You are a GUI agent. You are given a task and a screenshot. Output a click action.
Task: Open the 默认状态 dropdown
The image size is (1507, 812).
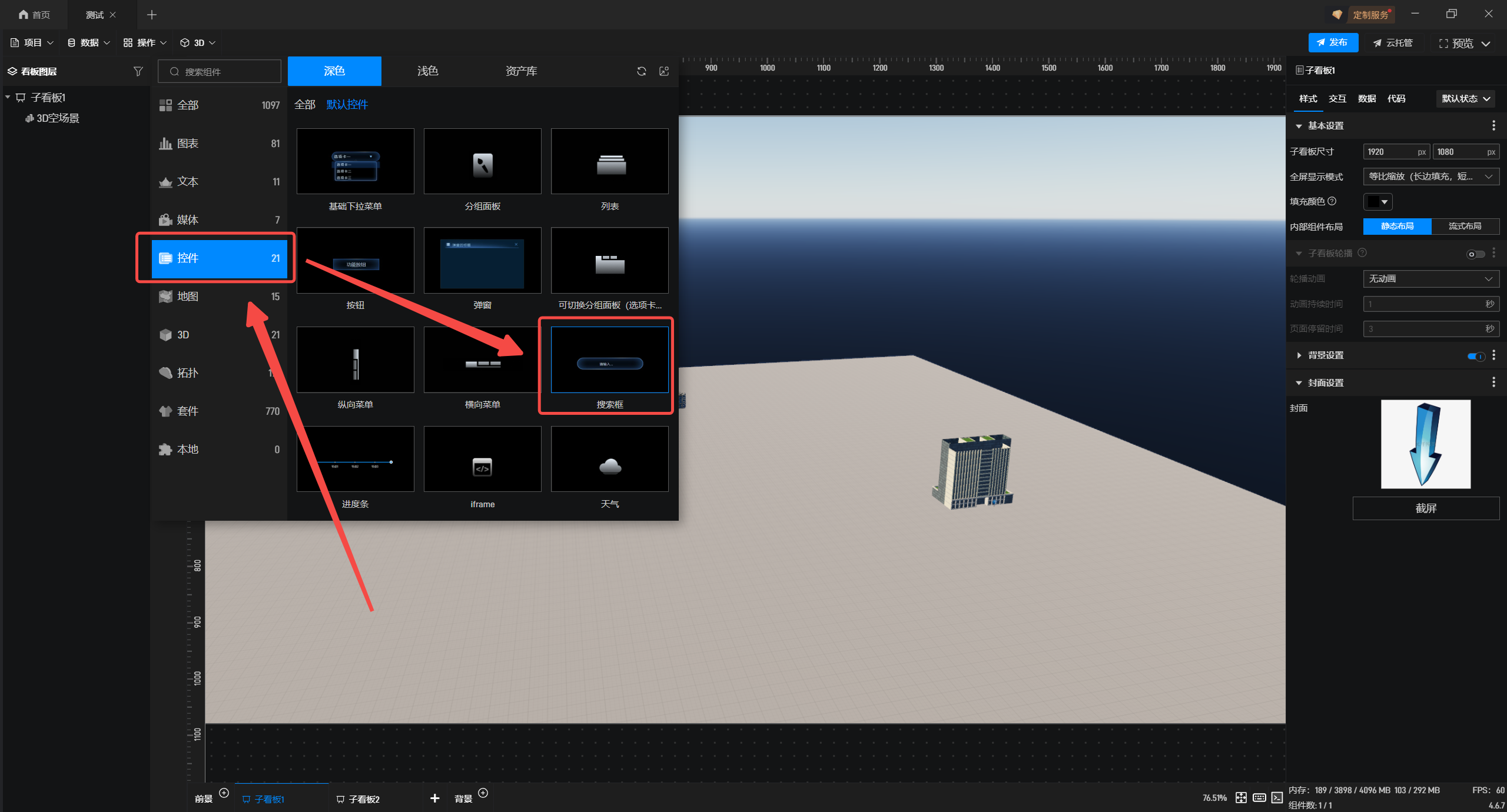[1465, 99]
